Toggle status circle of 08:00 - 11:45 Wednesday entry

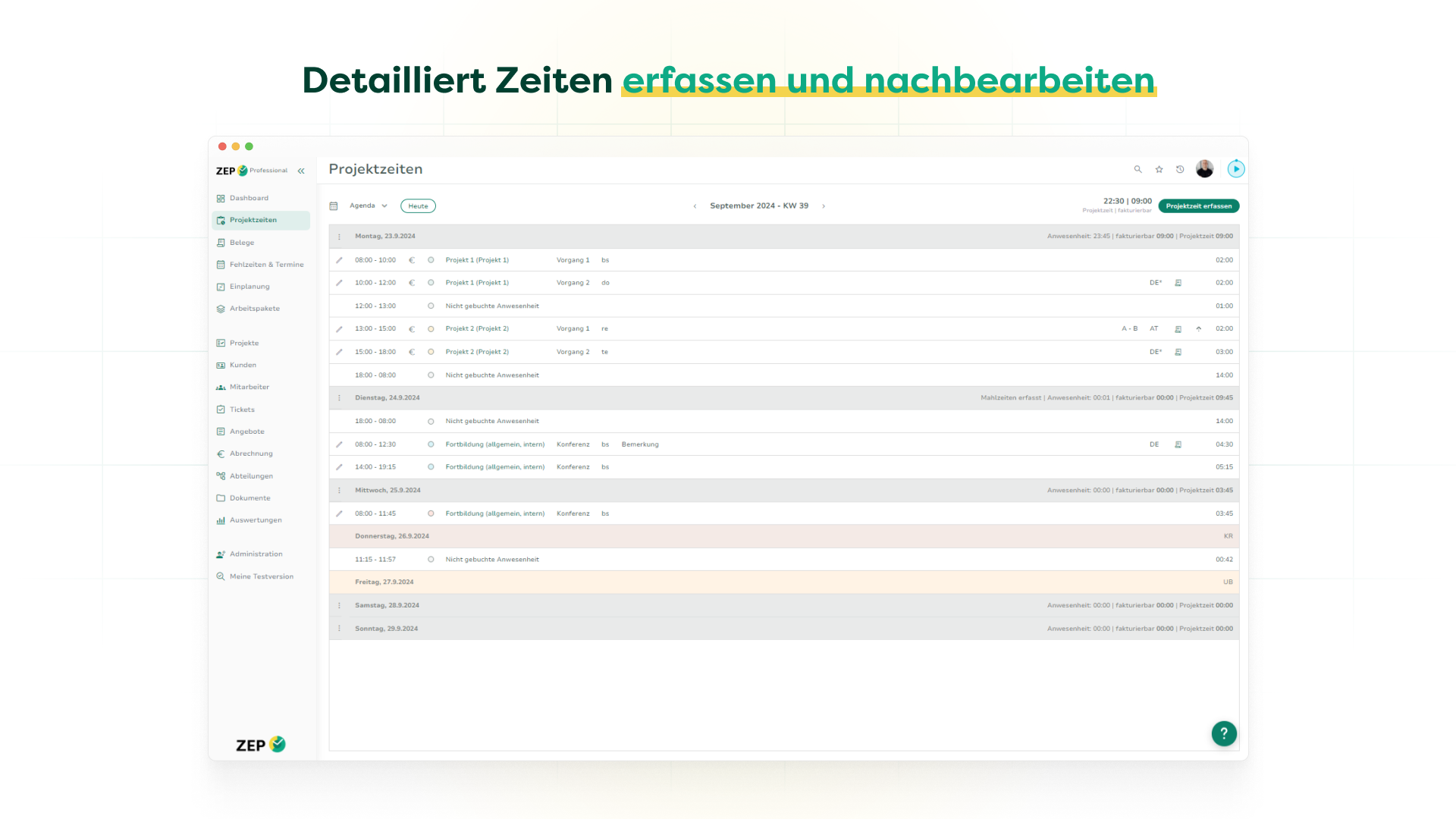tap(431, 513)
